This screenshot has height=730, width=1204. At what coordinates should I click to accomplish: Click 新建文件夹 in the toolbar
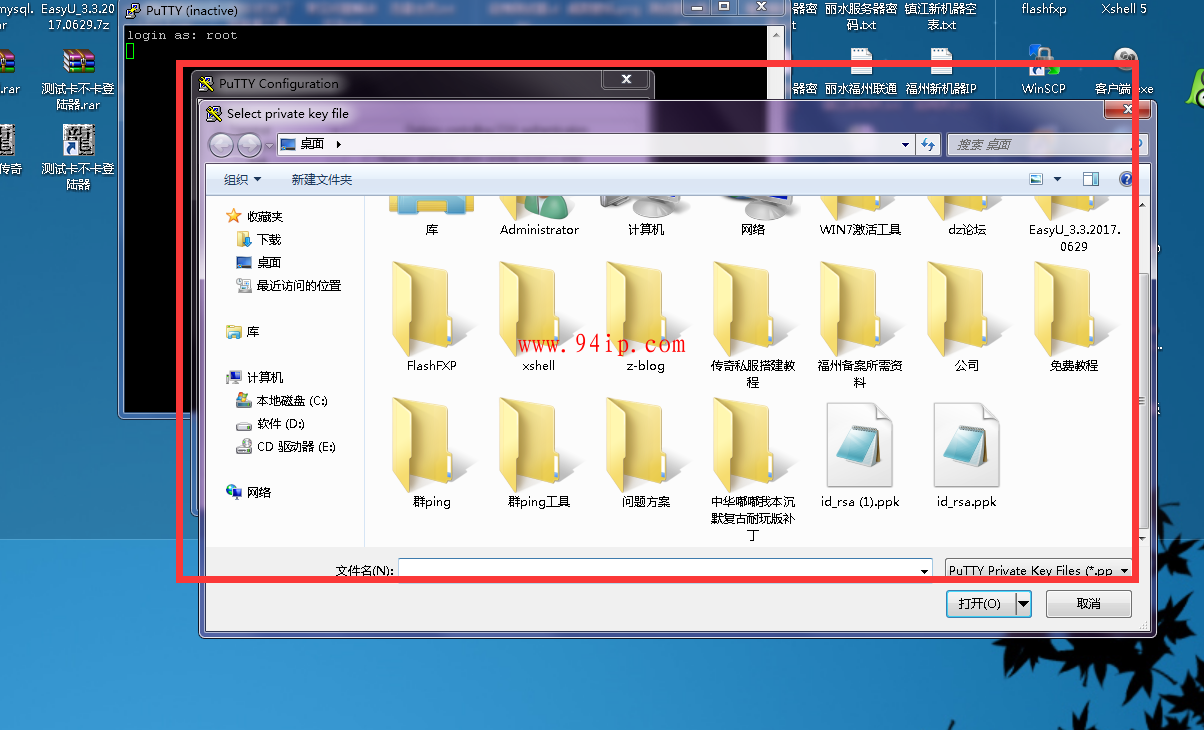coord(322,180)
